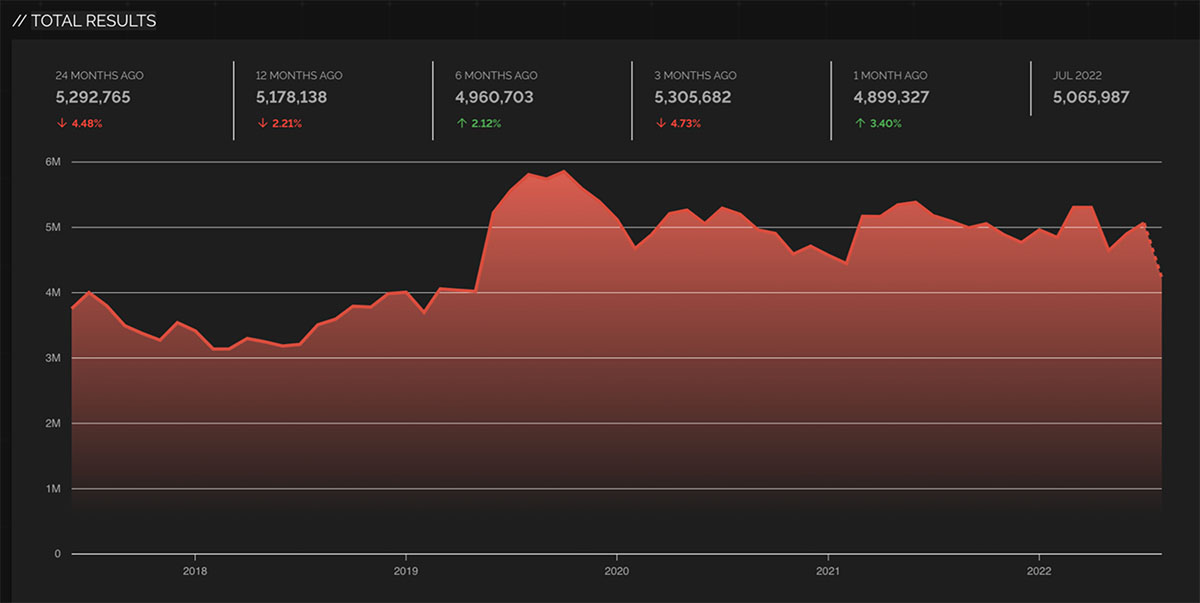Click the green up arrow beside 3.40%
Screen dimensions: 1200x603
[859, 124]
